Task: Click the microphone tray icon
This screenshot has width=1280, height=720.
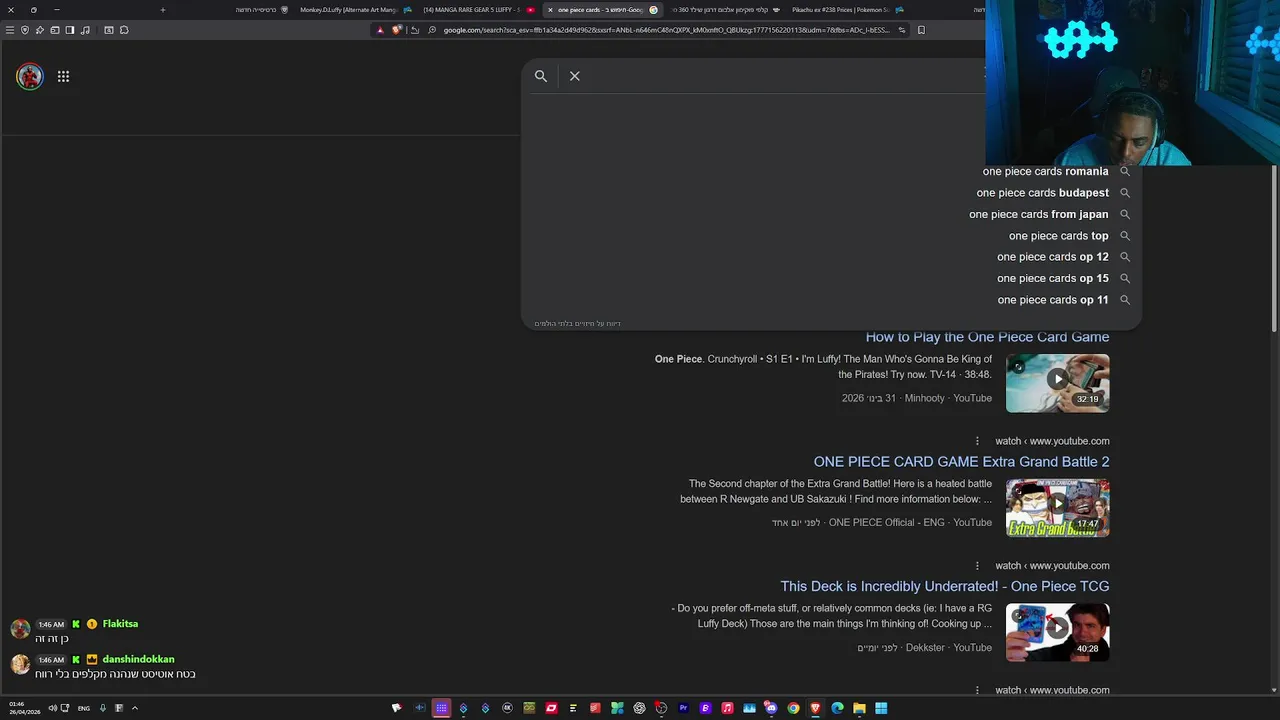Action: click(102, 708)
